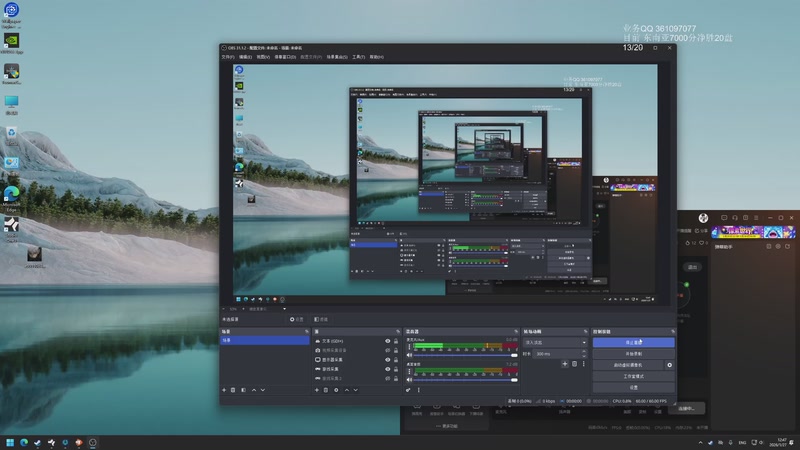The image size is (800, 450).
Task: Open the File menu in OBS
Action: [x=228, y=57]
